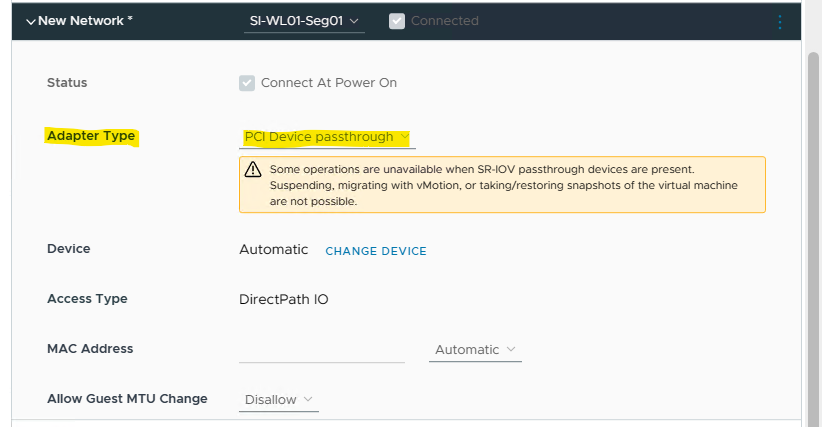Click the MAC Address label
This screenshot has width=828, height=427.
90,348
